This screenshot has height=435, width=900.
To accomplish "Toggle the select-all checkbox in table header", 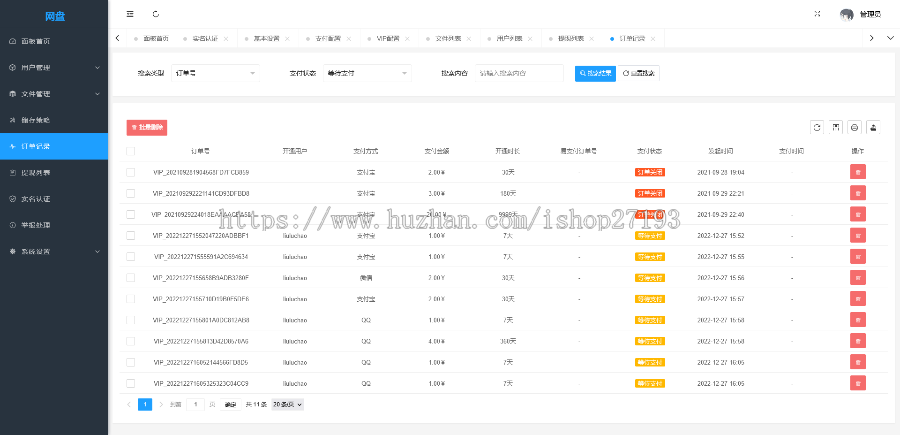I will 130,151.
